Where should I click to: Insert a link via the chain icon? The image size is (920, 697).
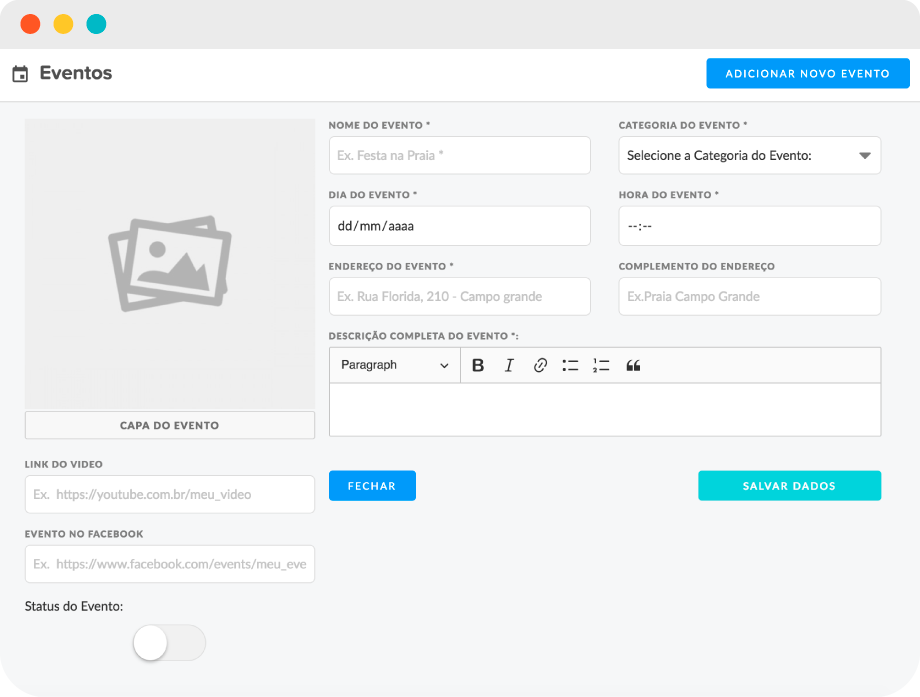(540, 366)
